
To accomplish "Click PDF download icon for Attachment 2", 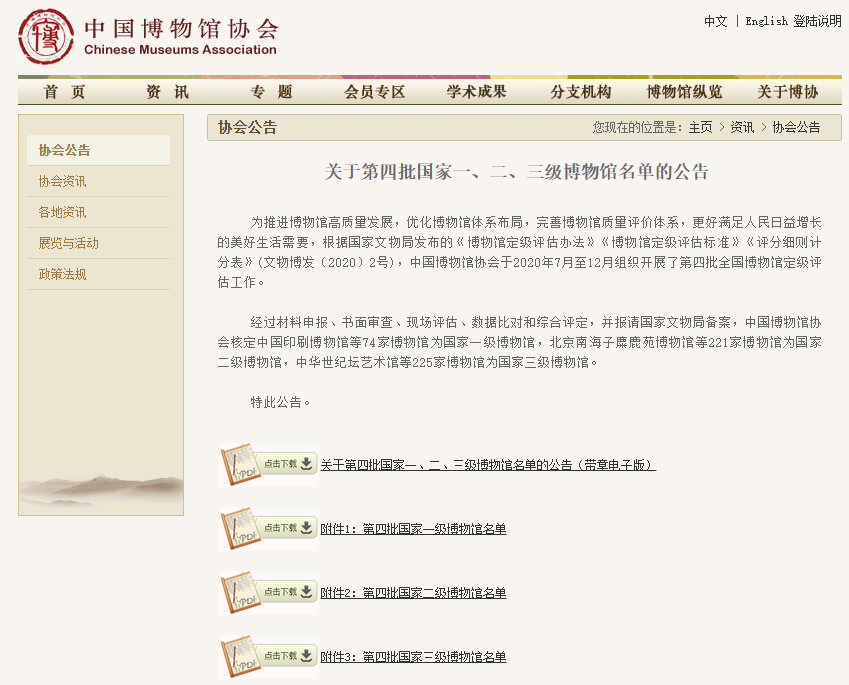I will coord(268,592).
